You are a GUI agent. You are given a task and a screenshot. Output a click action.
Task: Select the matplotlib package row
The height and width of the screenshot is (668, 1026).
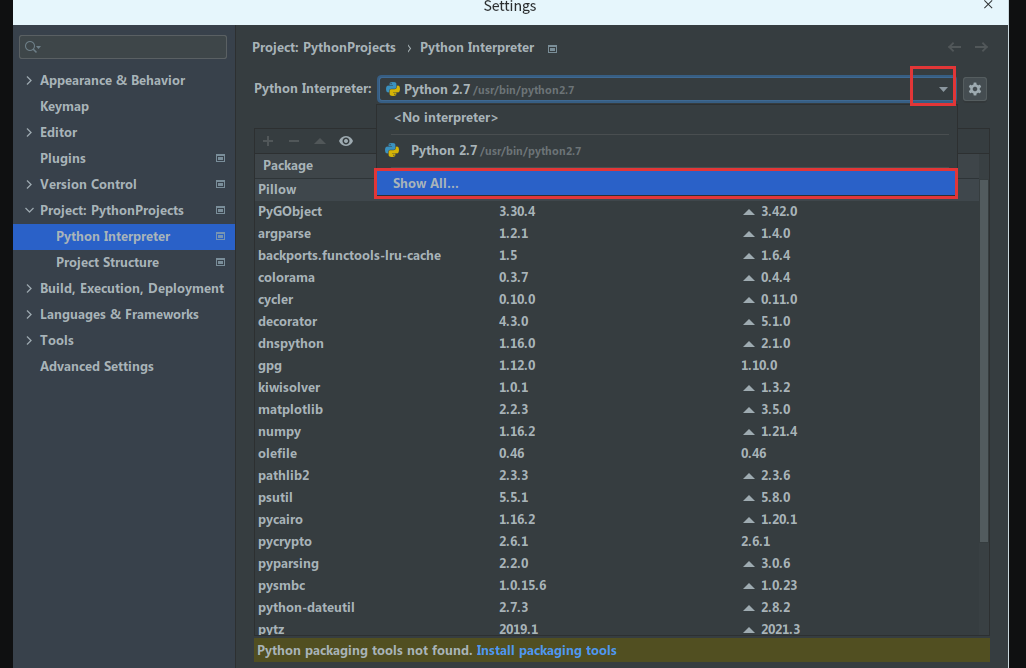(x=617, y=410)
